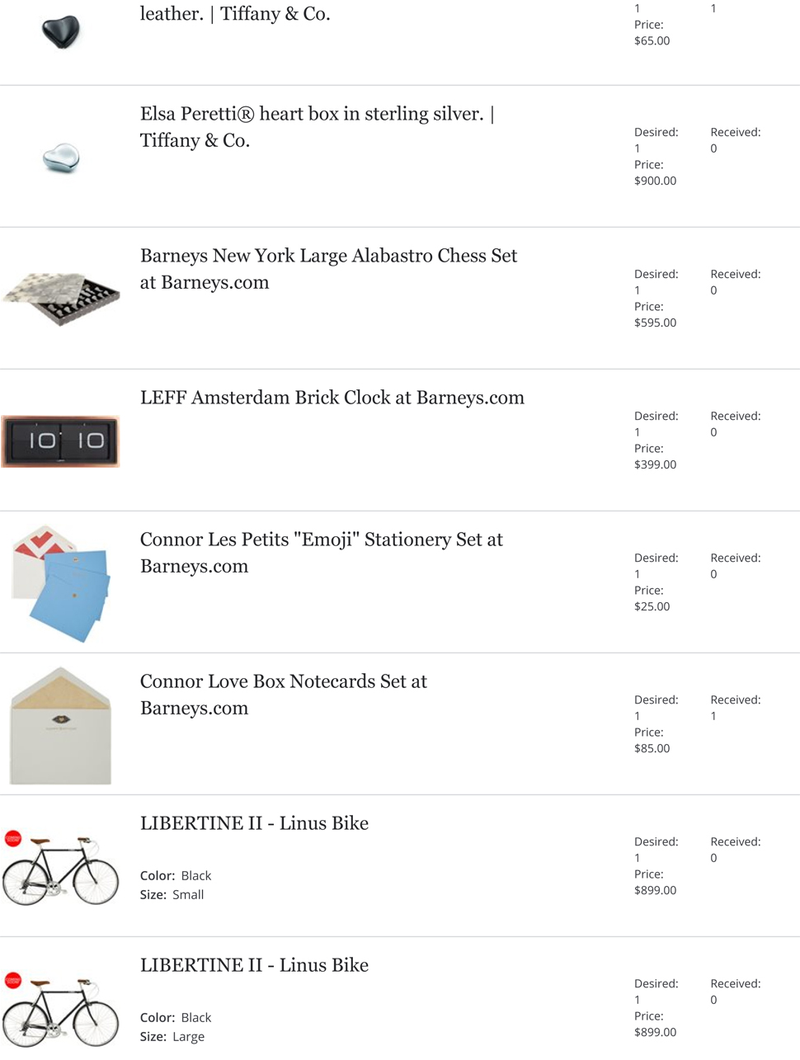Open the Elsa Peretti sterling silver heart box link
Screen dimensions: 800x1060
point(317,126)
